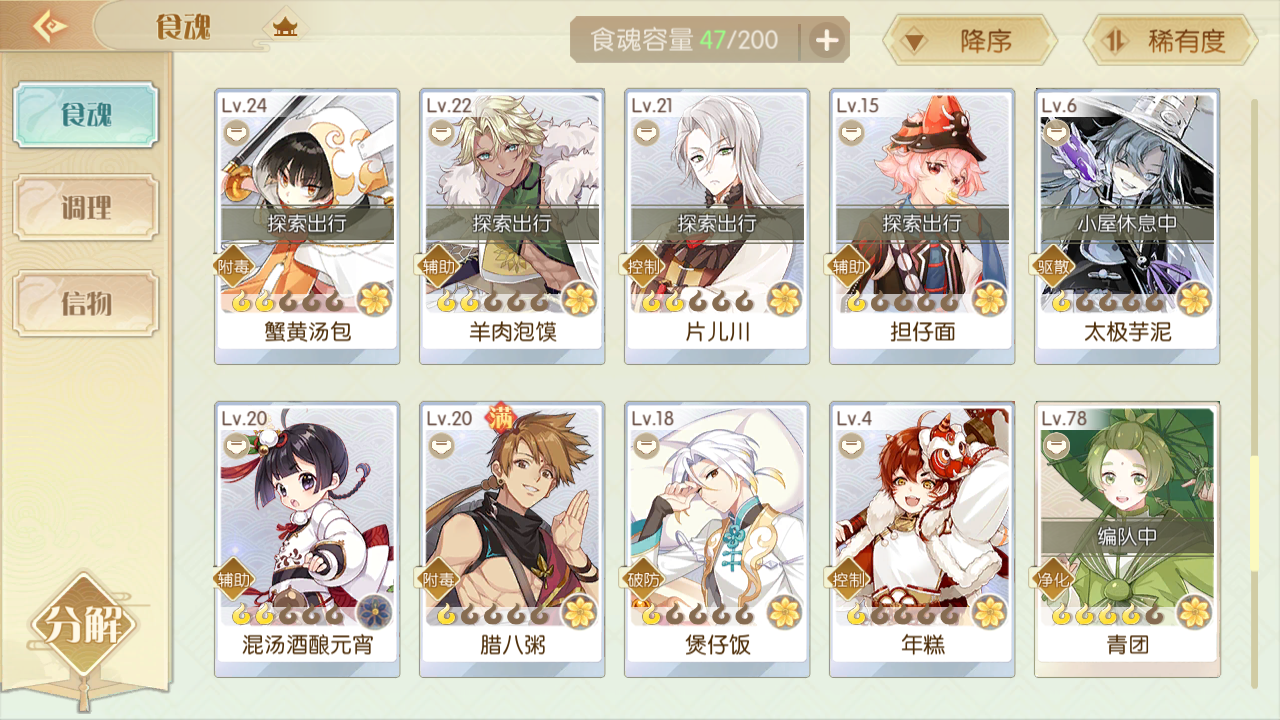This screenshot has width=1280, height=720.
Task: Toggle the lock circle on 担仔面 card
Action: (x=851, y=132)
